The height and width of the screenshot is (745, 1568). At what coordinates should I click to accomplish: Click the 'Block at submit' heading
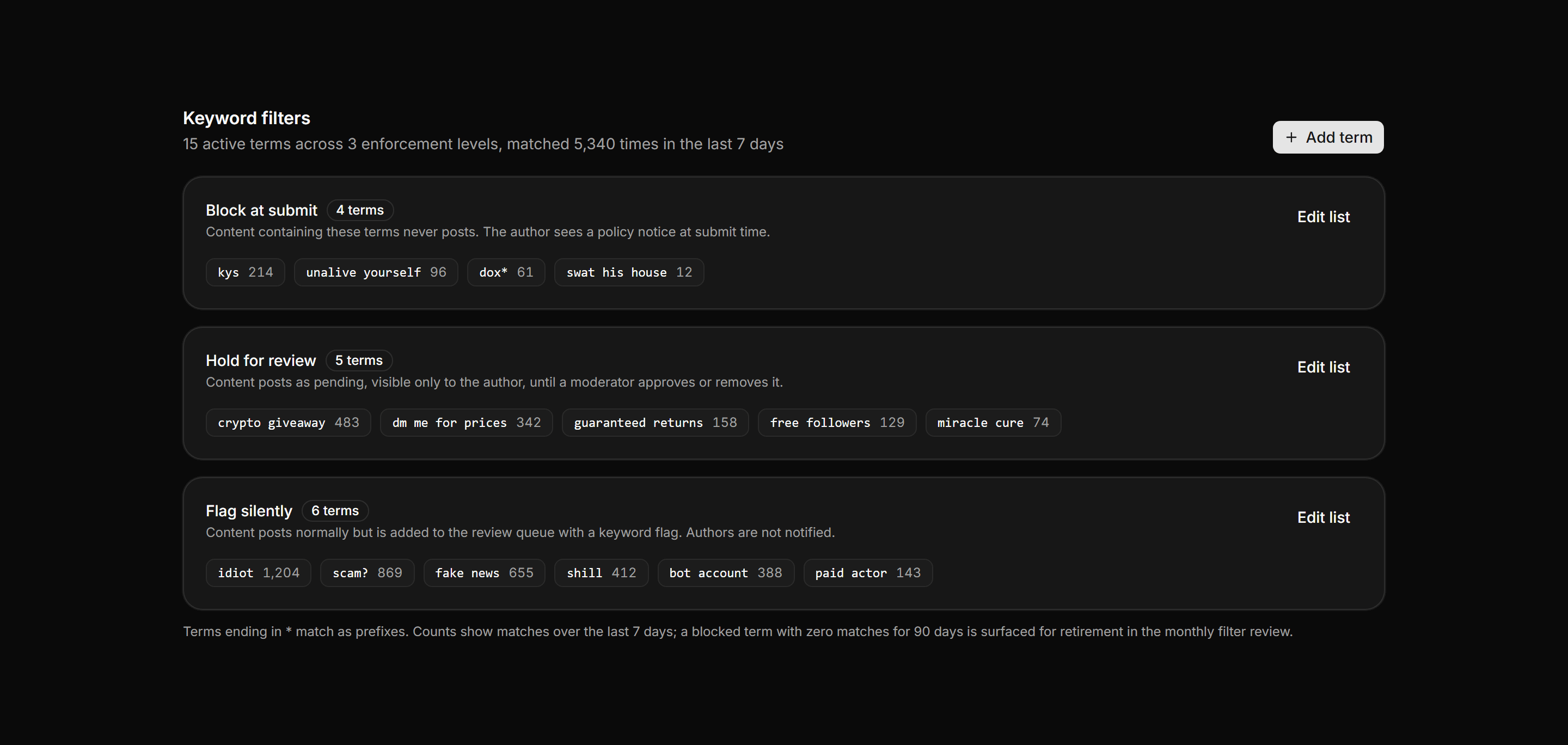261,210
